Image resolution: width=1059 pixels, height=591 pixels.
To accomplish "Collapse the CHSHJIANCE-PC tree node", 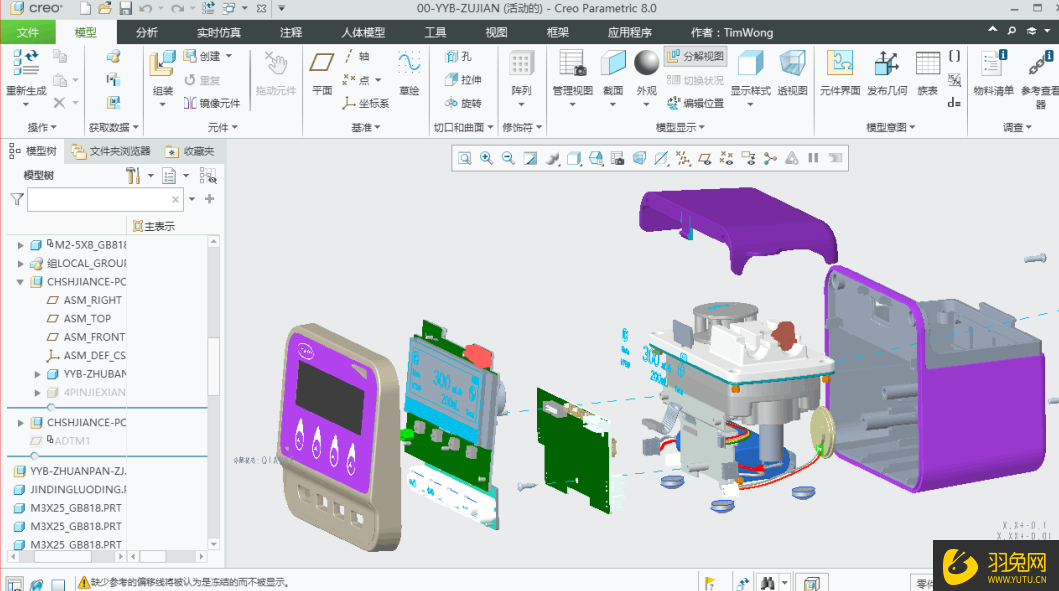I will pyautogui.click(x=21, y=282).
